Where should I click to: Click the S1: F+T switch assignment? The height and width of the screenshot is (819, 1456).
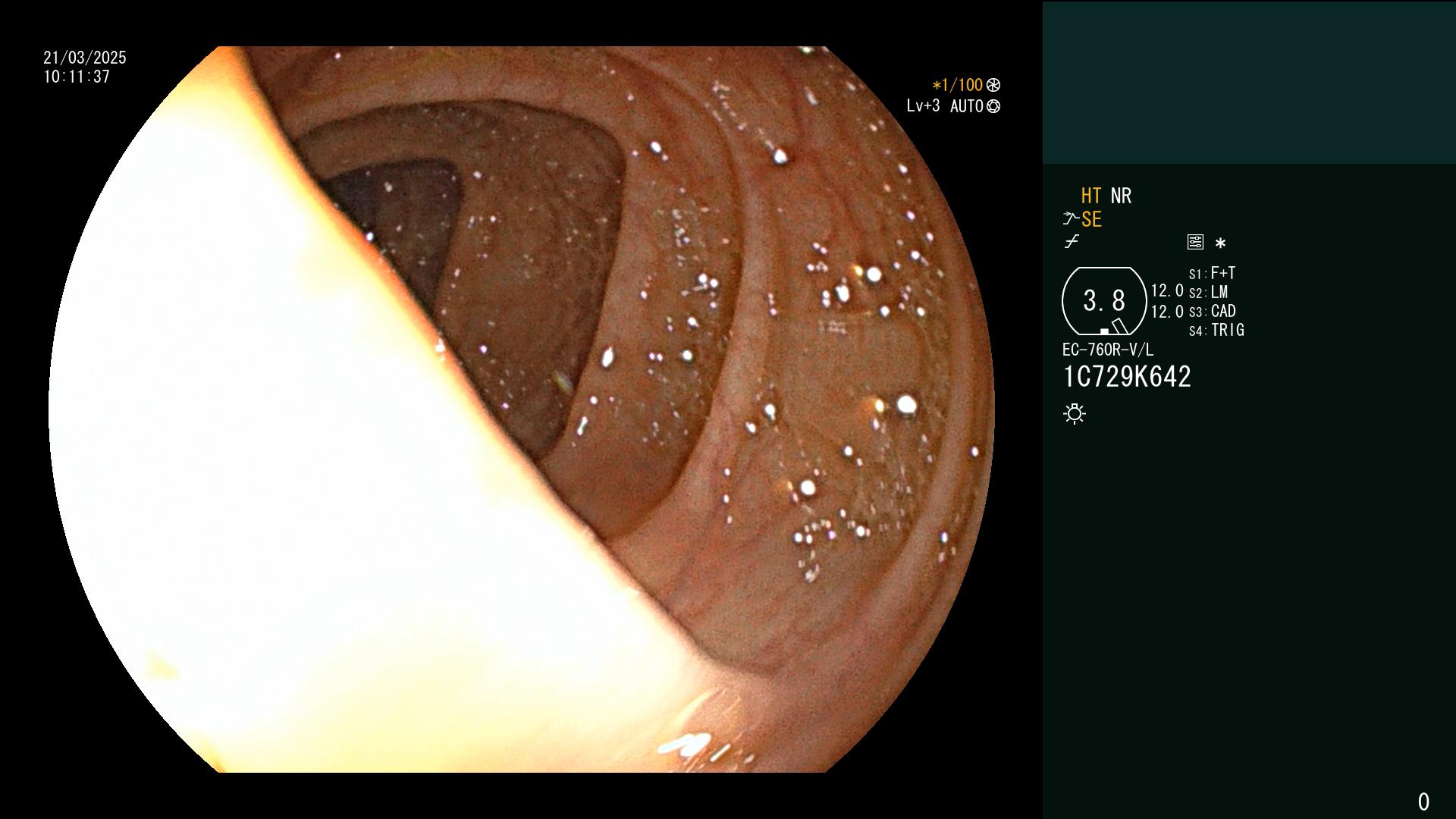tap(1212, 273)
